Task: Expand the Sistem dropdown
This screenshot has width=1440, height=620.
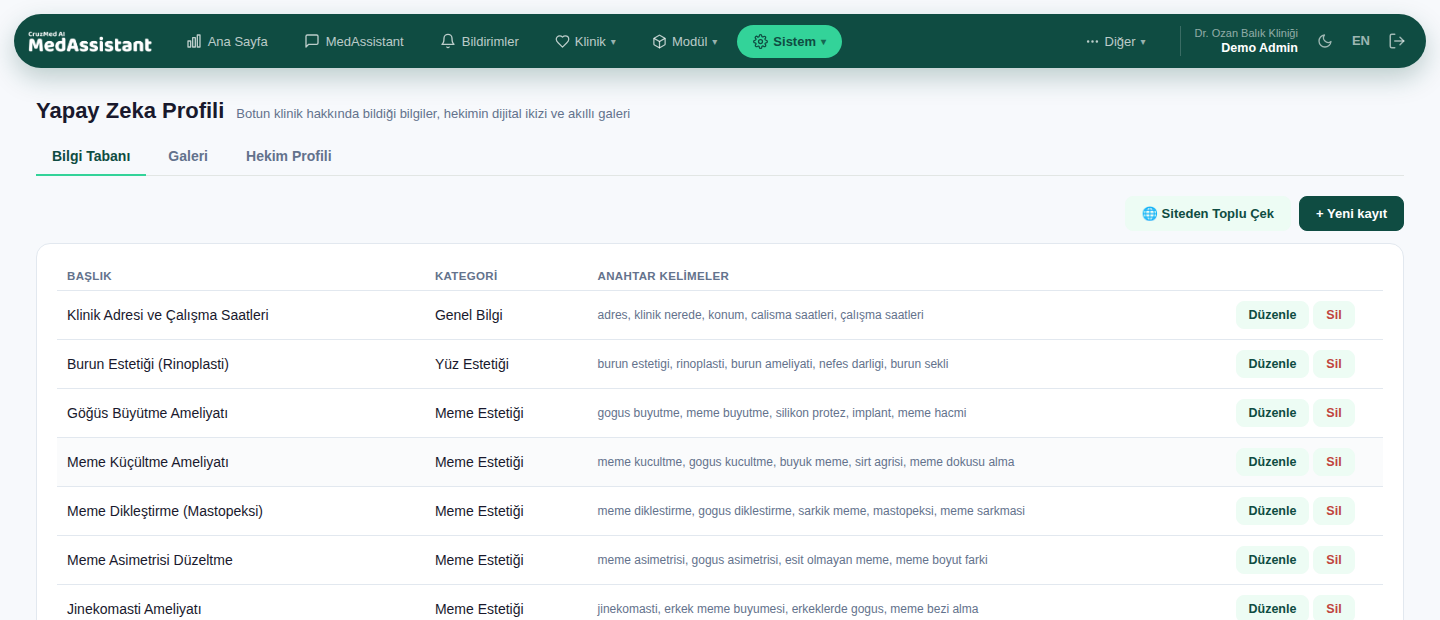Action: tap(789, 41)
